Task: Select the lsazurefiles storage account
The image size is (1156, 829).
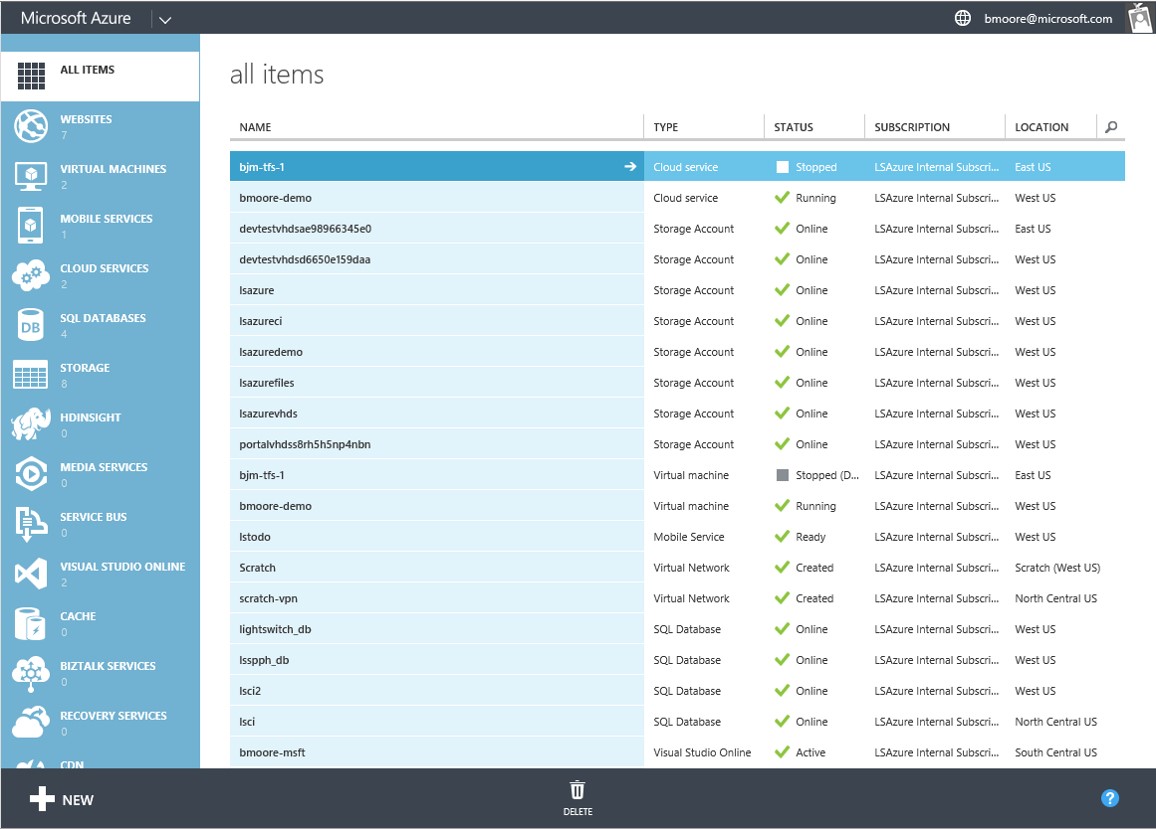Action: point(677,383)
